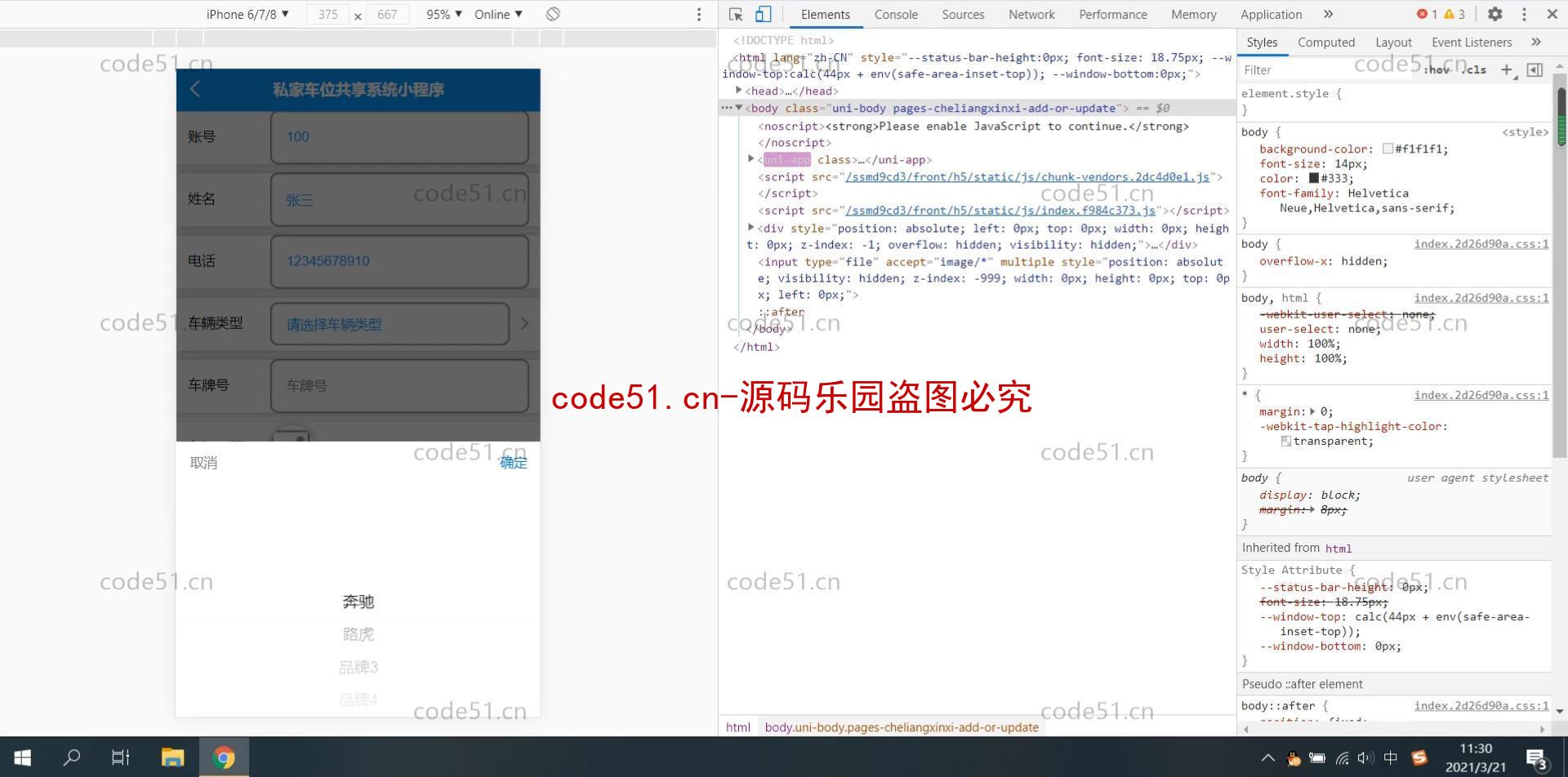Image resolution: width=1568 pixels, height=777 pixels.
Task: Show hidden tray icons arrow
Action: [x=1267, y=758]
